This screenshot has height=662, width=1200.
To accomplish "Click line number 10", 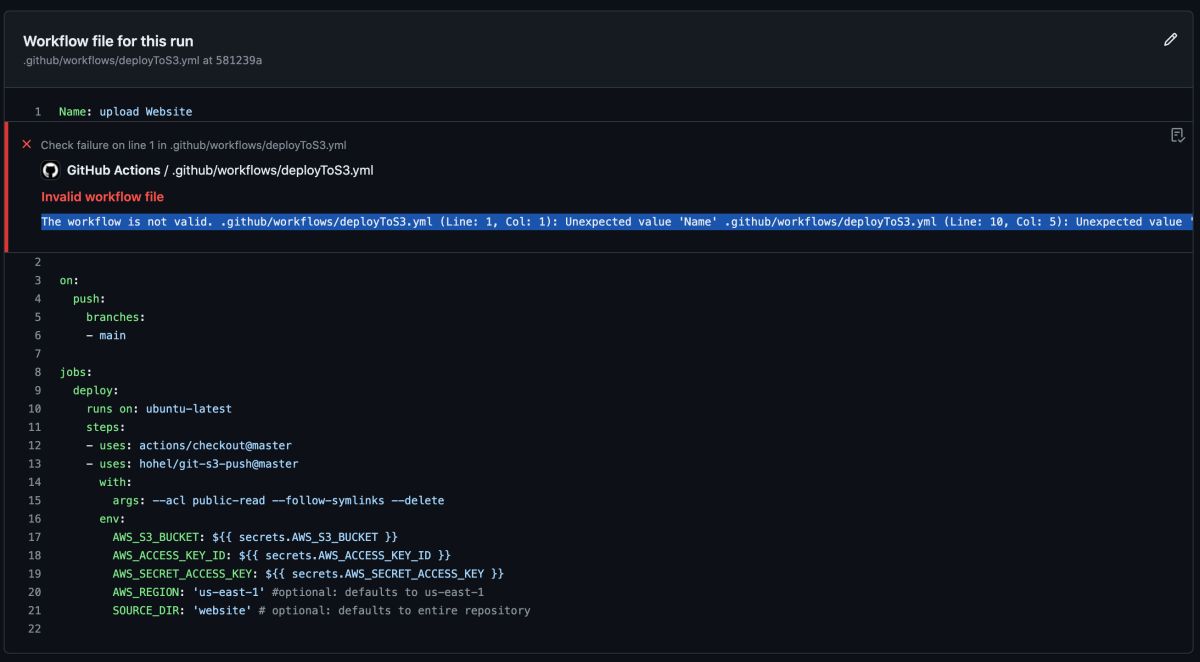I will click(35, 408).
